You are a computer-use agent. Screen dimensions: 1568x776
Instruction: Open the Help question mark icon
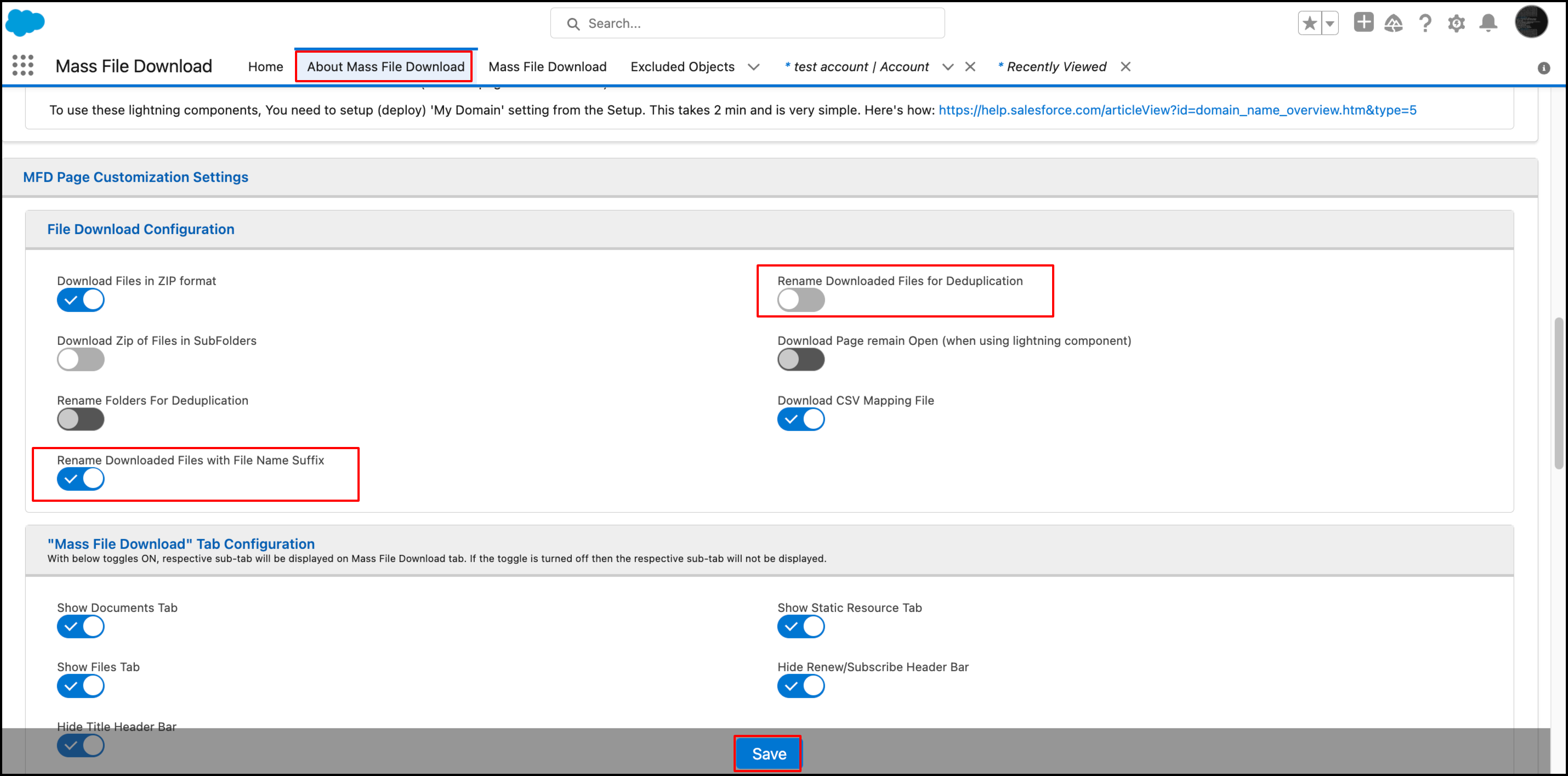(1425, 23)
